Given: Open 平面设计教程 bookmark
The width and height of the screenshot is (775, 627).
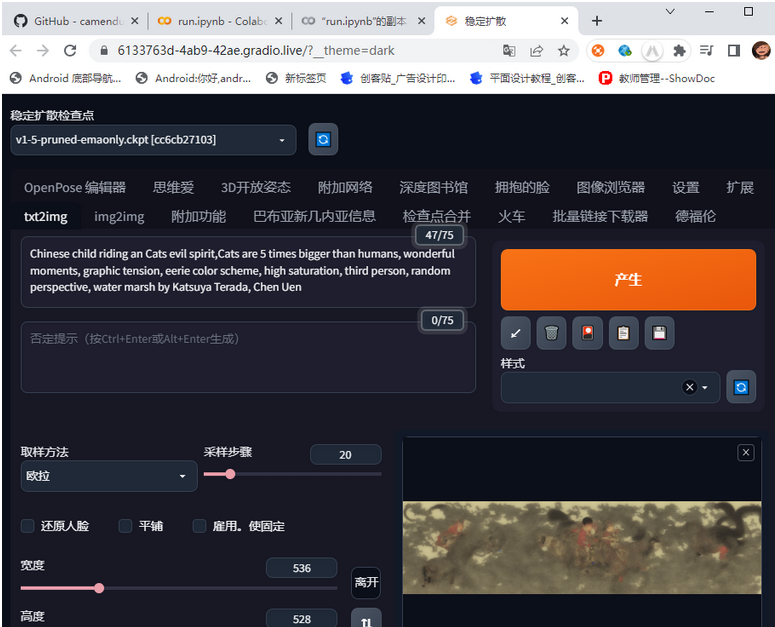Looking at the screenshot, I should coord(528,78).
